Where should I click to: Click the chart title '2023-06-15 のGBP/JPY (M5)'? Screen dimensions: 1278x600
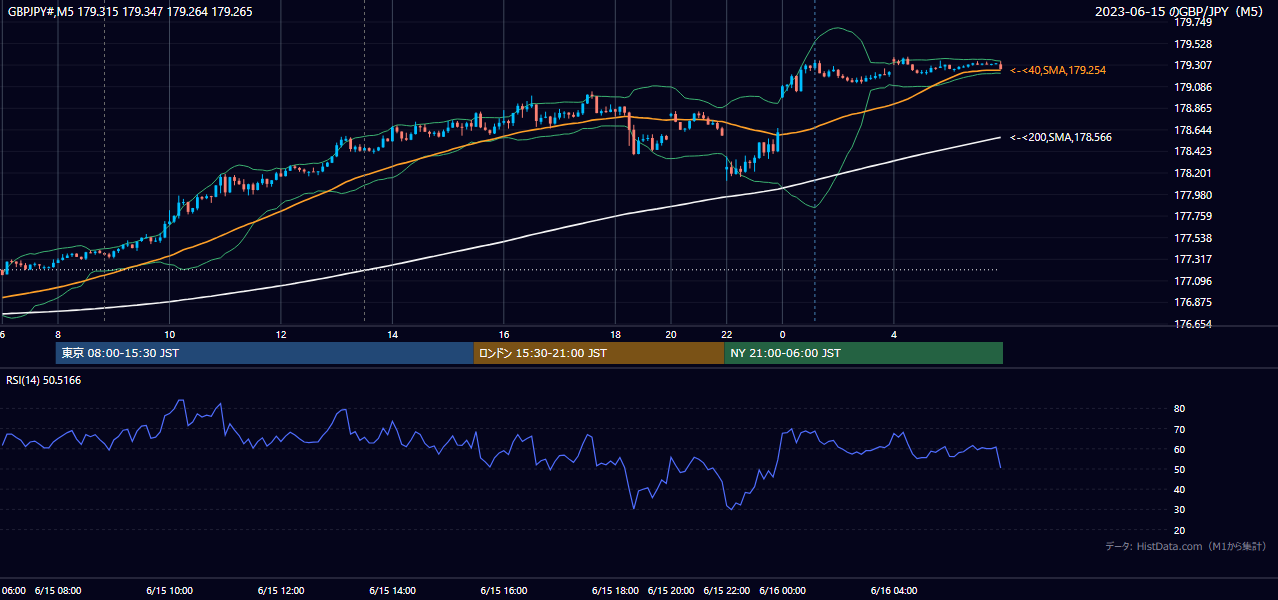tap(1180, 11)
